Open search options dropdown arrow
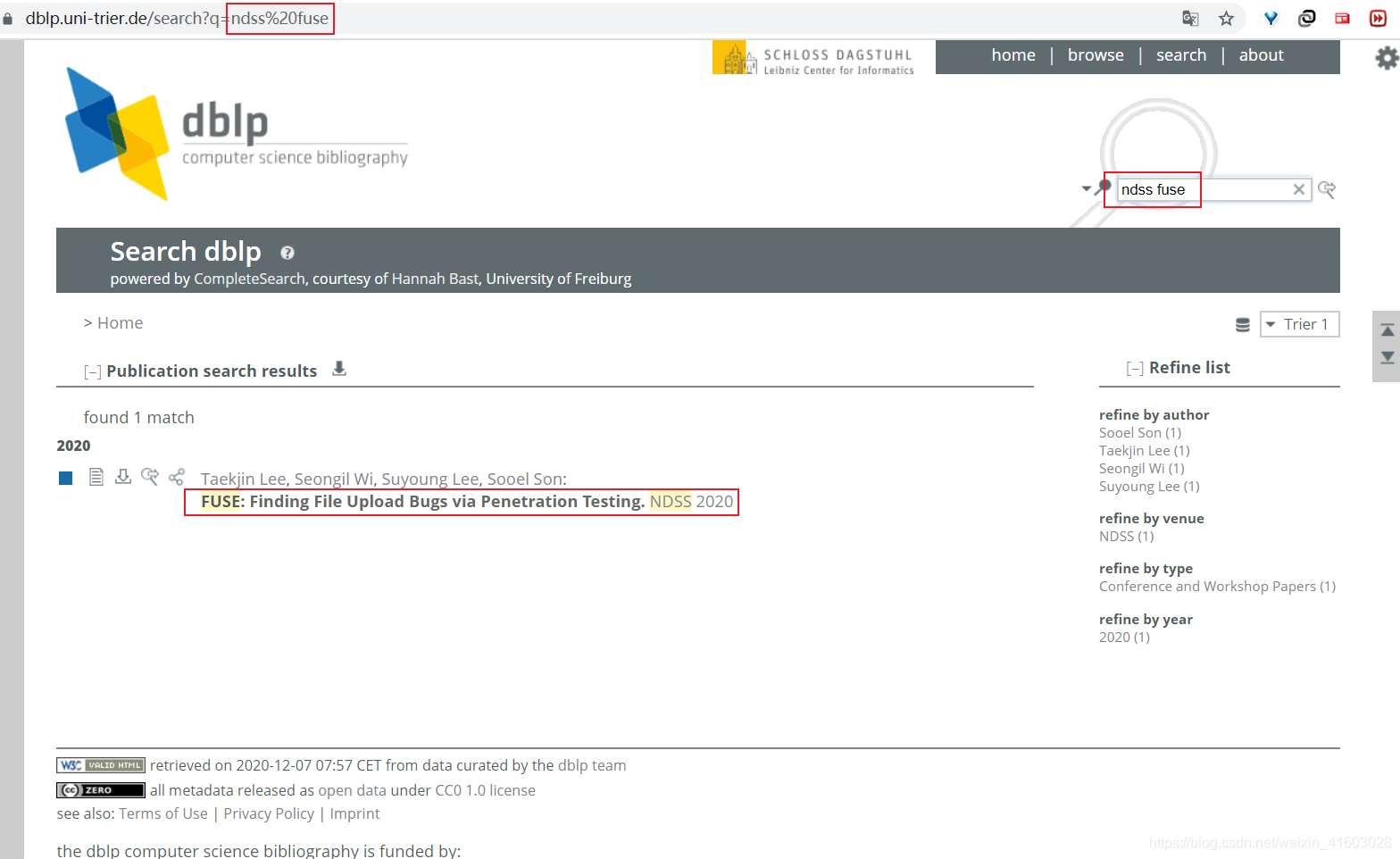 (x=1086, y=188)
